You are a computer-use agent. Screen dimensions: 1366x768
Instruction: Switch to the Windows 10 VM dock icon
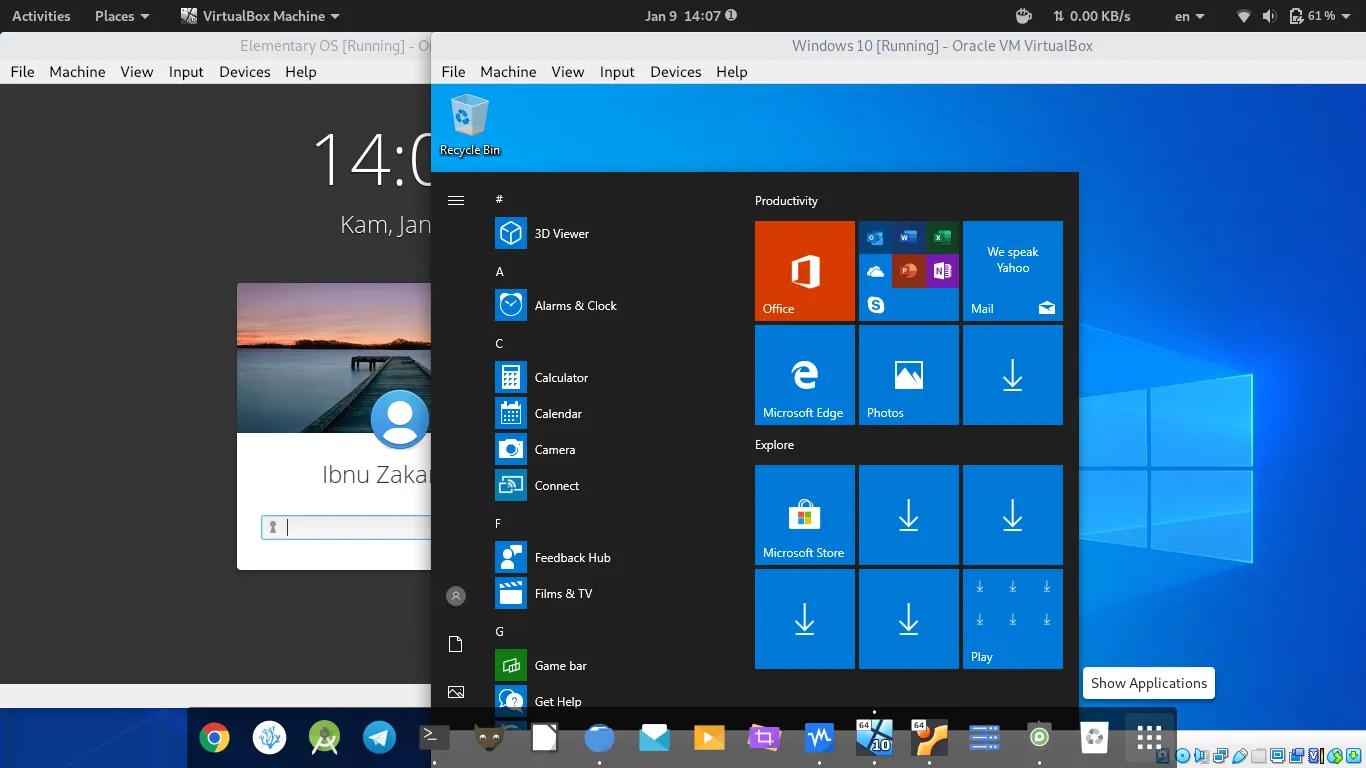tap(874, 738)
